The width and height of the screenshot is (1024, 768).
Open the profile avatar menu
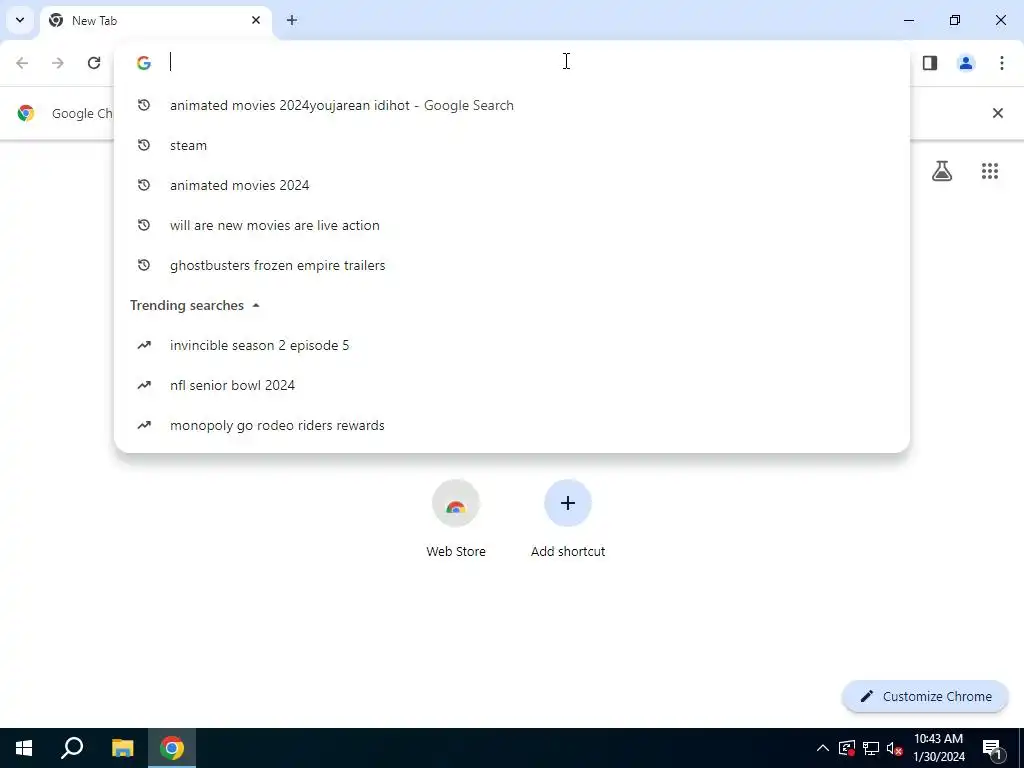click(x=966, y=63)
